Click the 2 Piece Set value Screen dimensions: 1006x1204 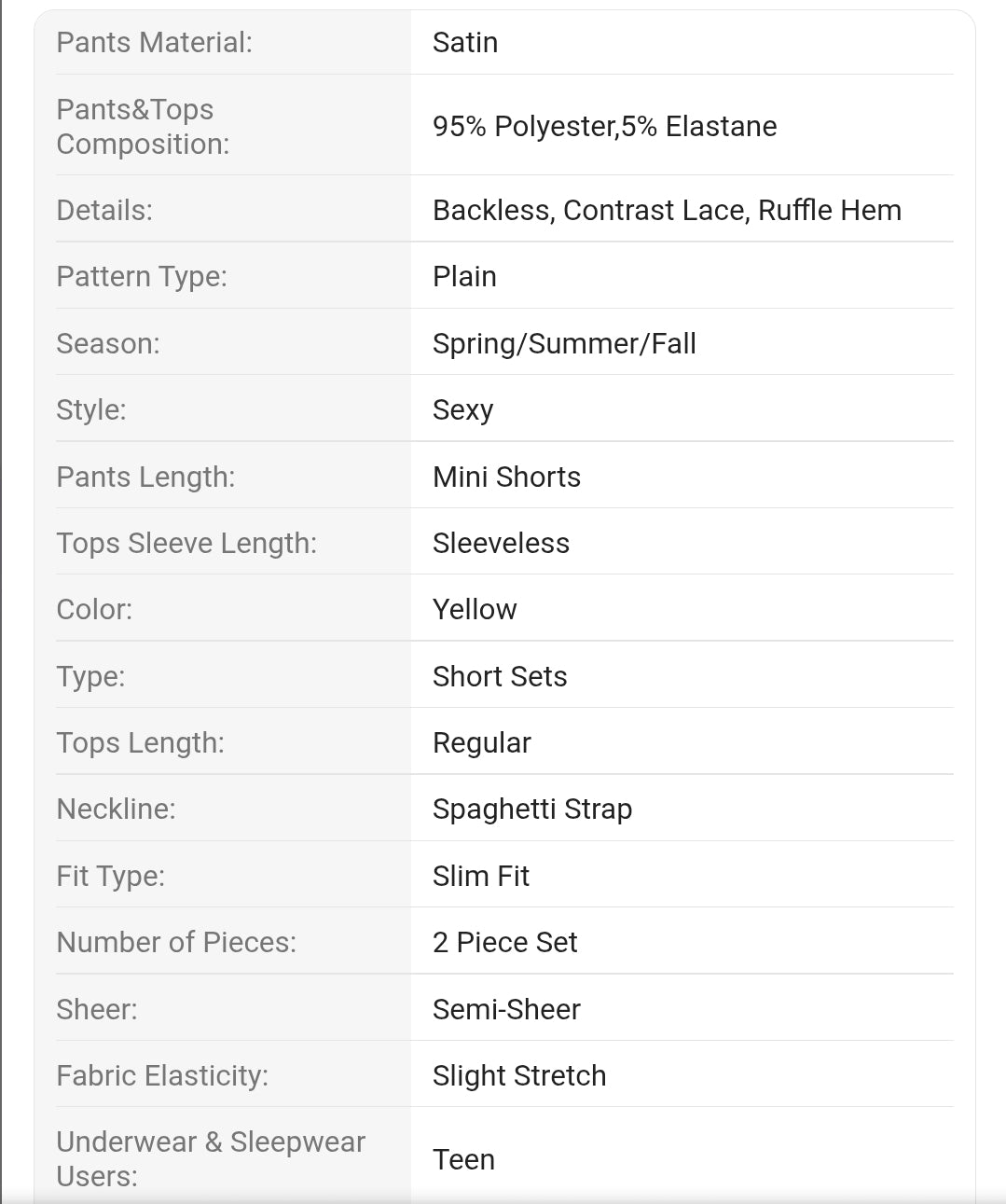pyautogui.click(x=505, y=942)
